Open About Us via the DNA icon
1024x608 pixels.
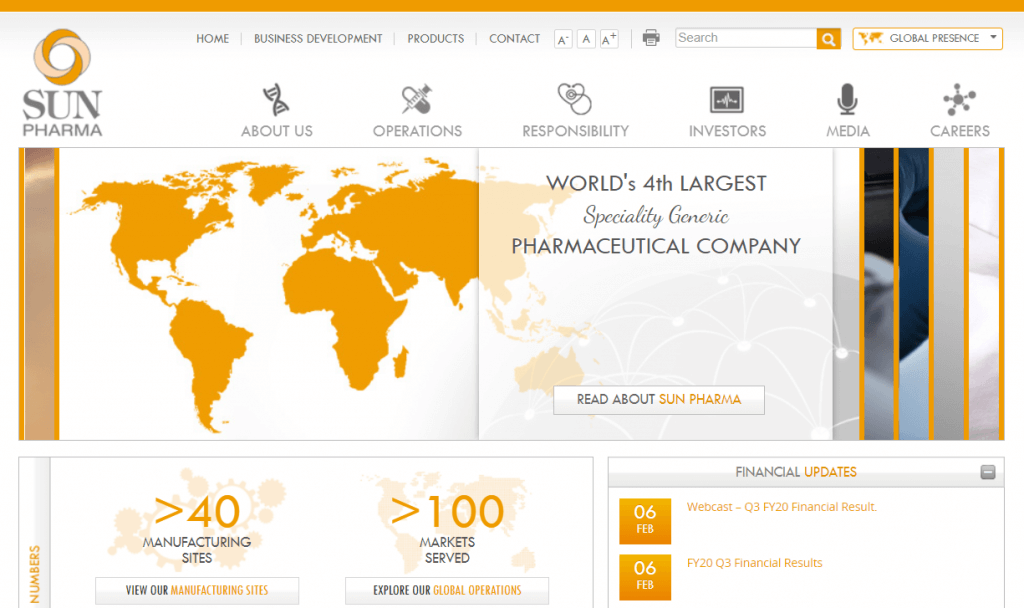[277, 100]
